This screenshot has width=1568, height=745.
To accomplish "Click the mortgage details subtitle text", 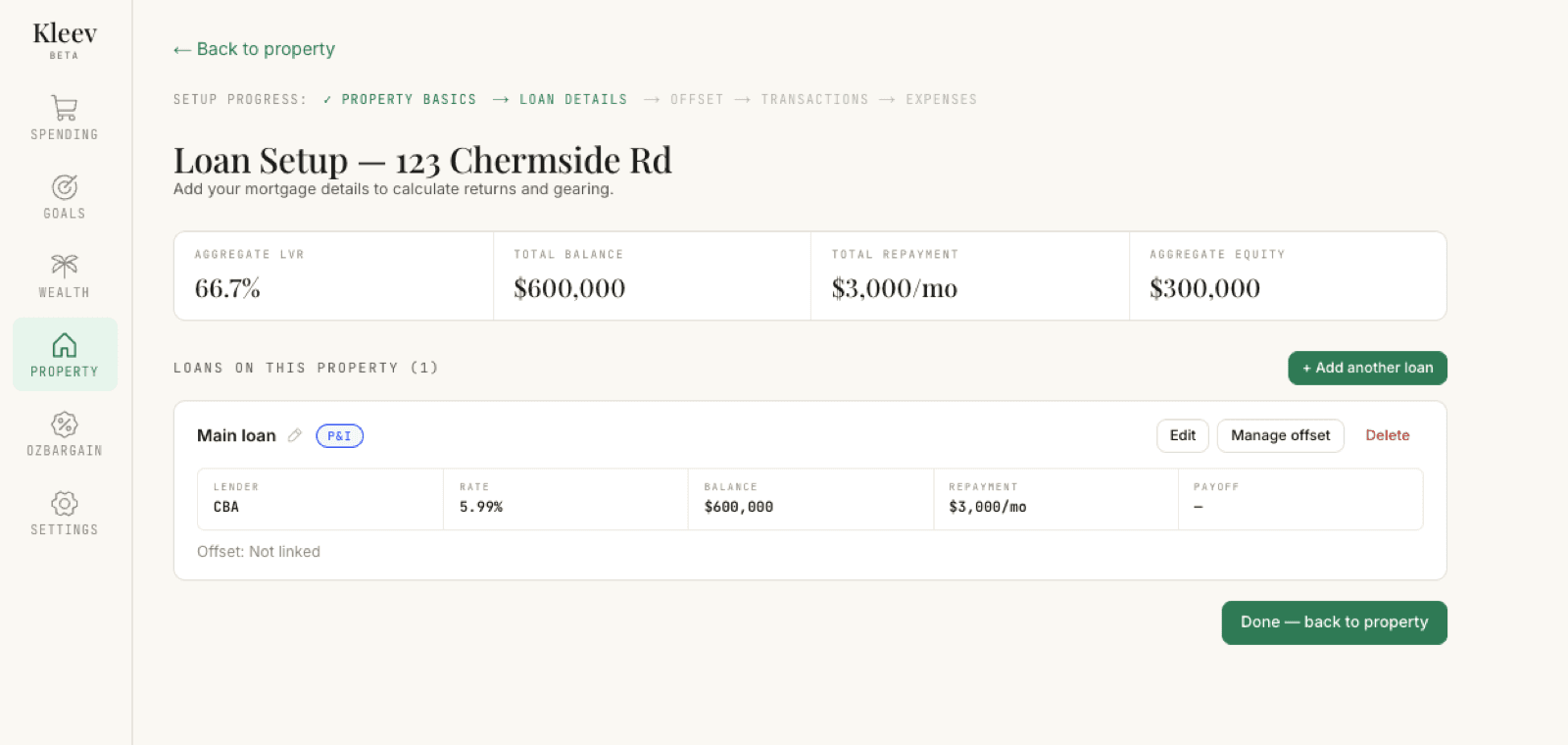I will coord(393,189).
